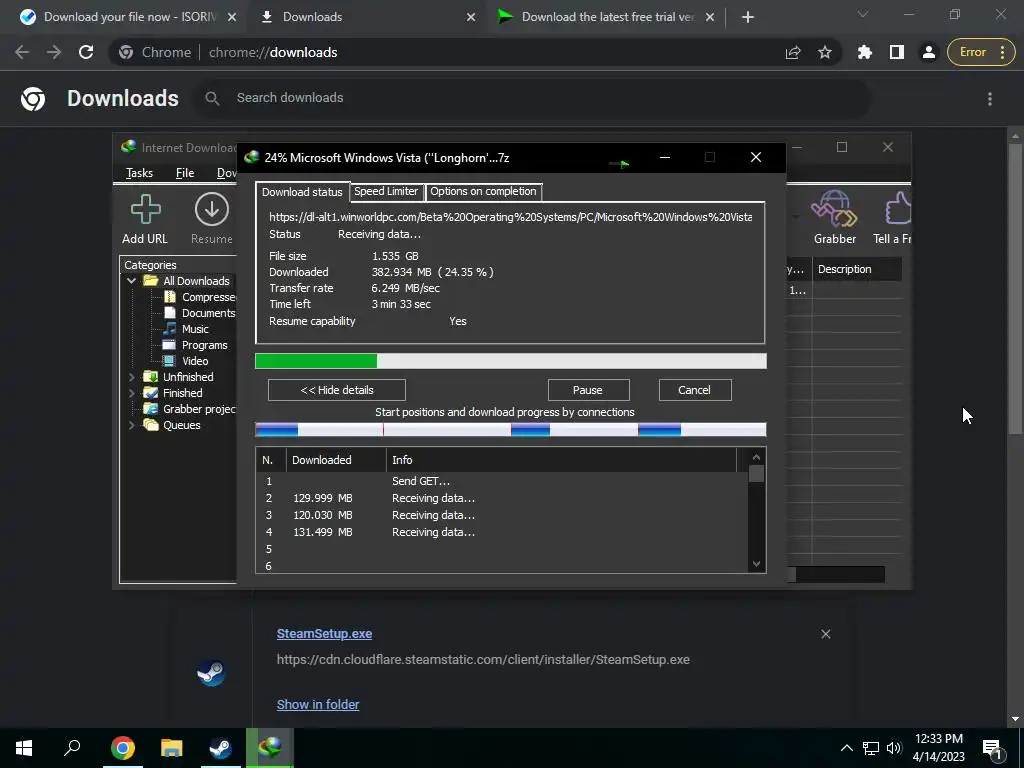Viewport: 1024px width, 768px height.
Task: Select the Download status tab
Action: (302, 191)
